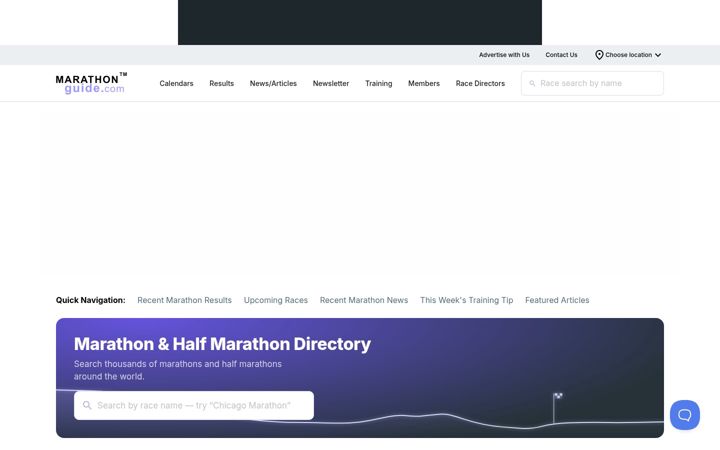
Task: Open the Results menu
Action: point(221,84)
